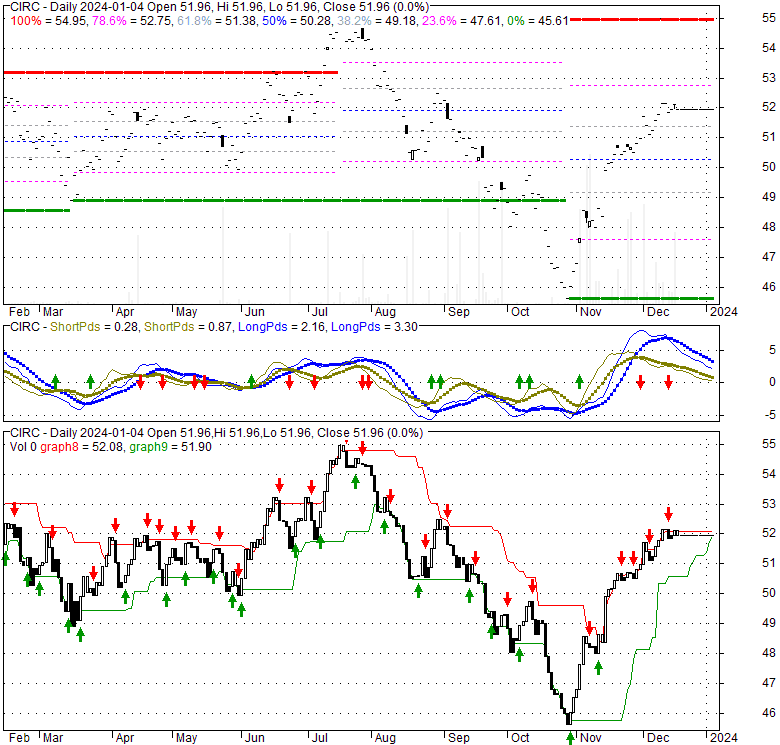This screenshot has height=745, width=780.
Task: Click the red sell arrow above the December high
Action: click(668, 513)
